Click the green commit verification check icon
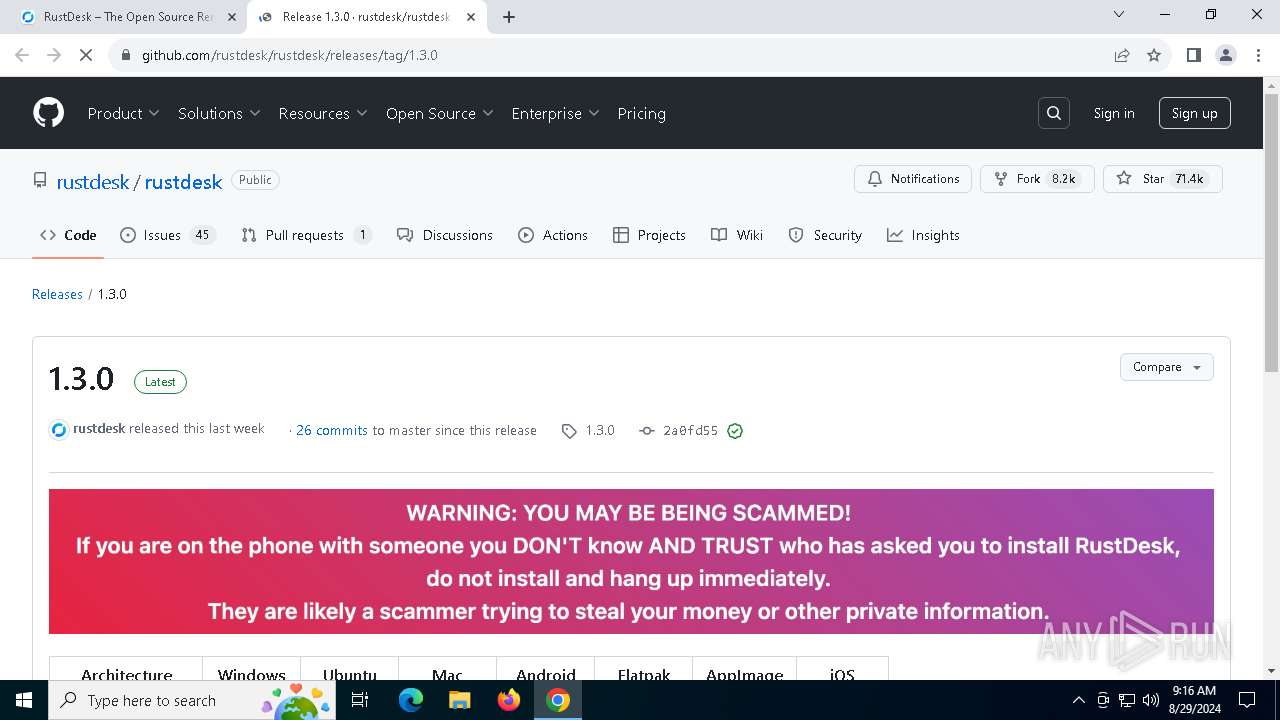The height and width of the screenshot is (720, 1280). point(735,431)
